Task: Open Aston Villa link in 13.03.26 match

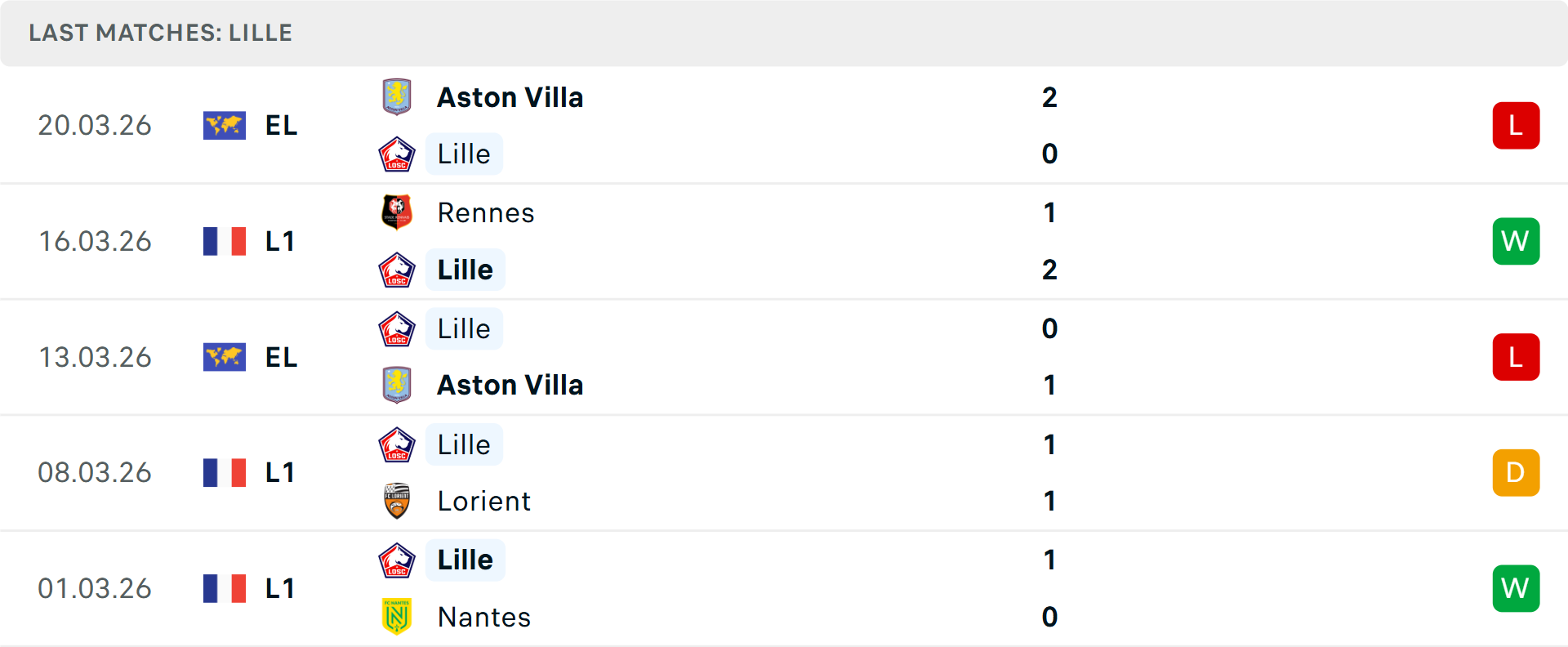Action: 510,386
